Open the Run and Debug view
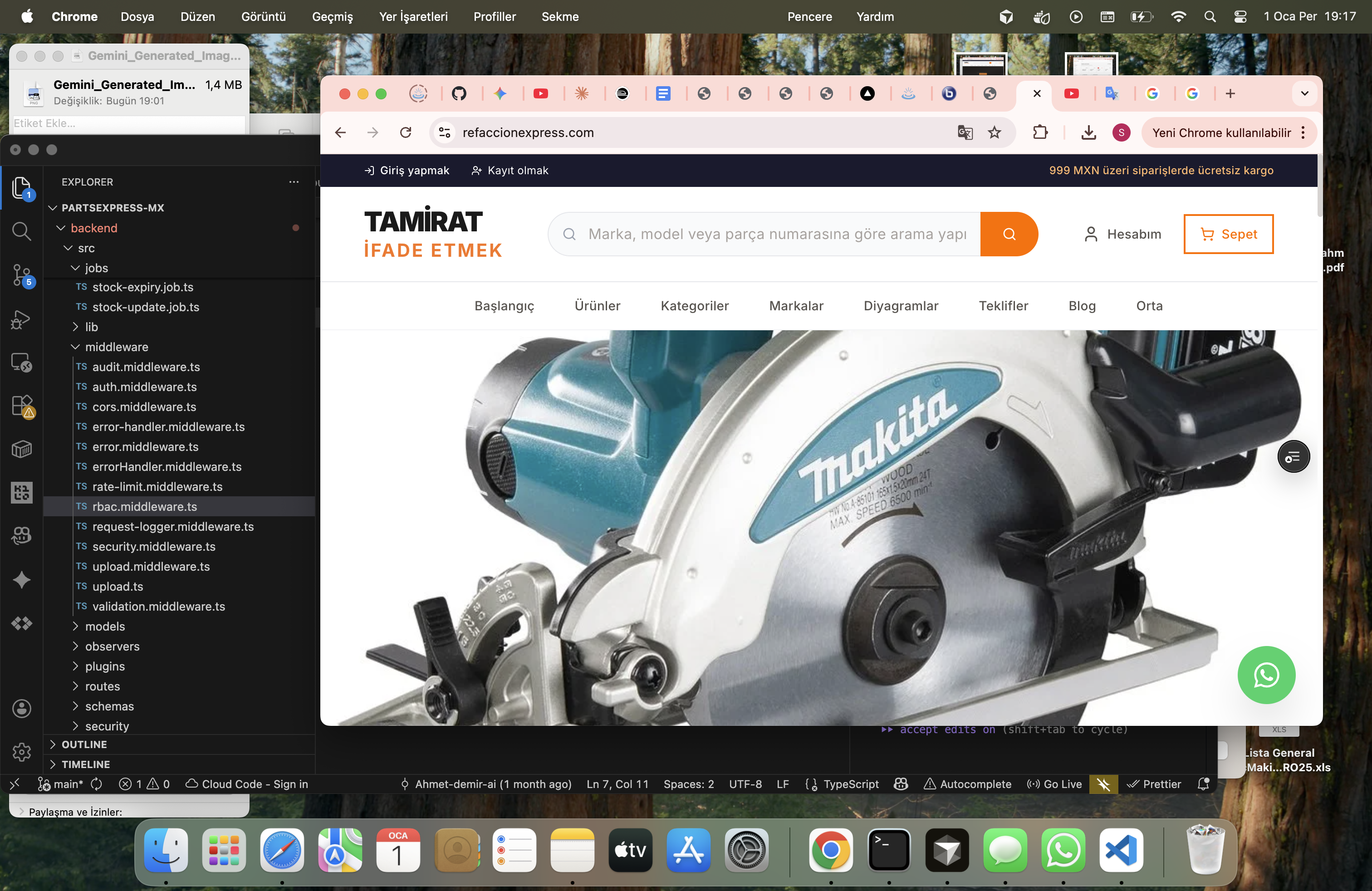This screenshot has height=891, width=1372. tap(21, 319)
